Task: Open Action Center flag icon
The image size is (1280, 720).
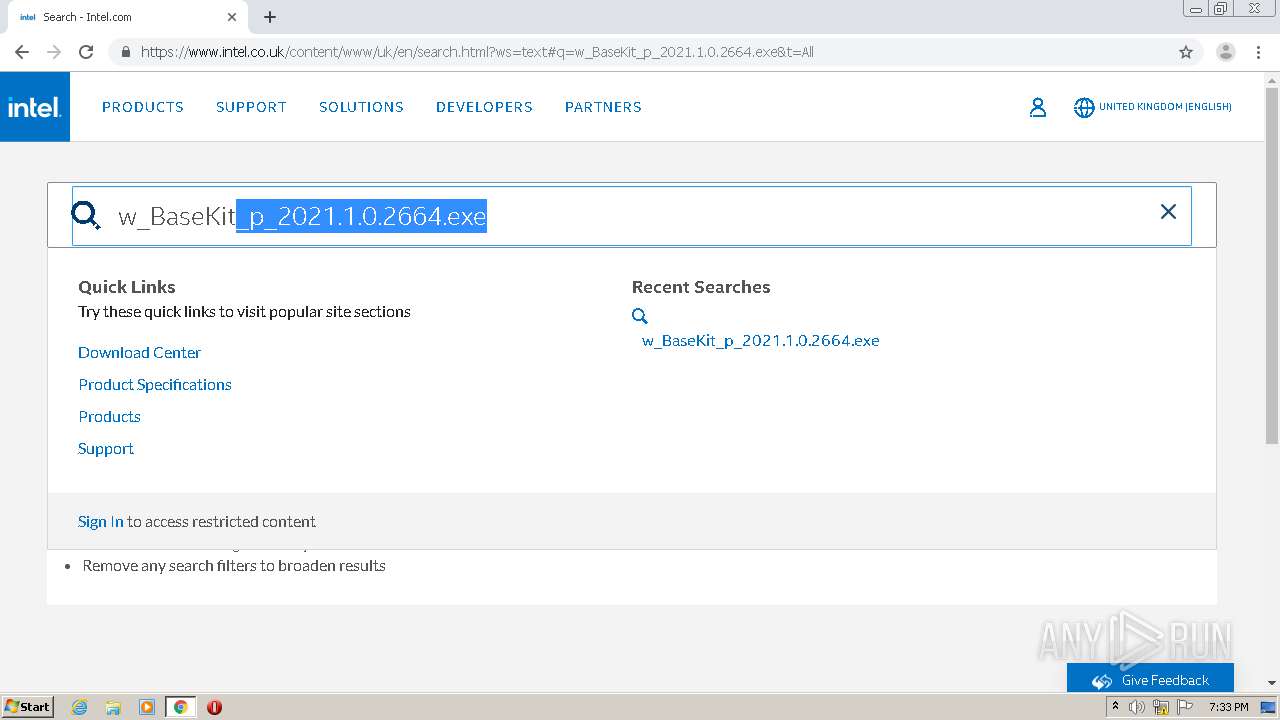Action: 1185,707
